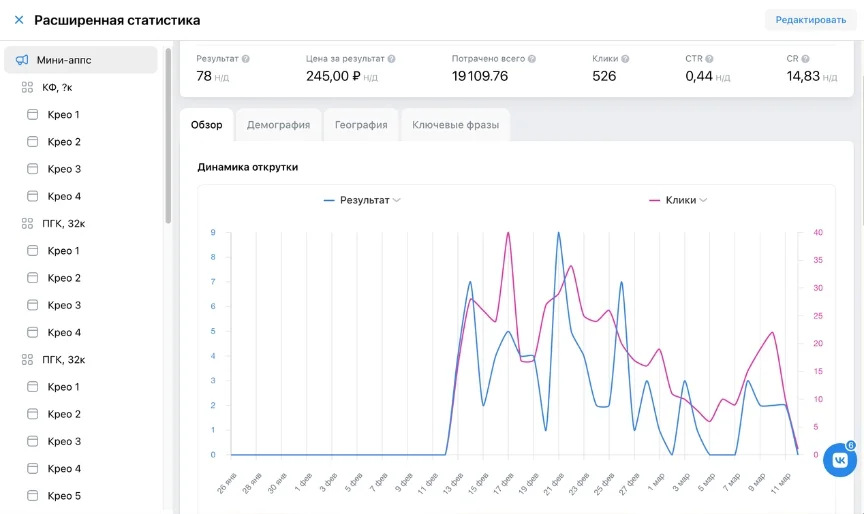Click the Клики value 526
The image size is (864, 514).
pyautogui.click(x=604, y=76)
